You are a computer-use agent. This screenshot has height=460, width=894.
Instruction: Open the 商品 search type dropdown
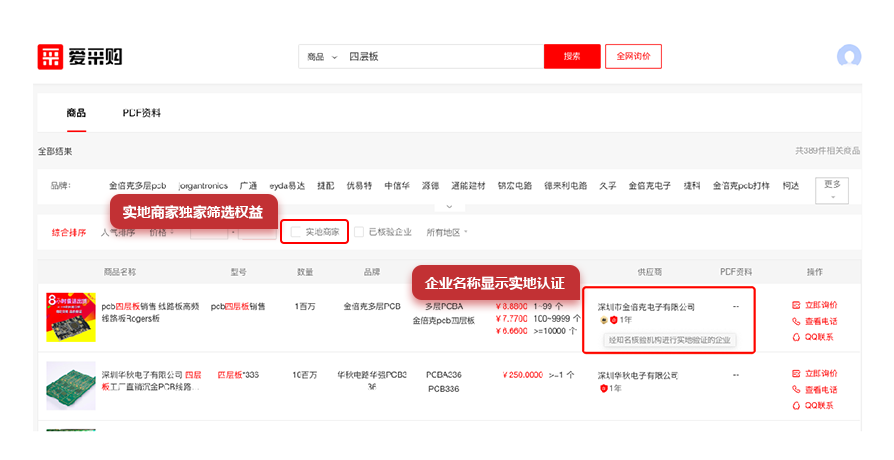[322, 57]
